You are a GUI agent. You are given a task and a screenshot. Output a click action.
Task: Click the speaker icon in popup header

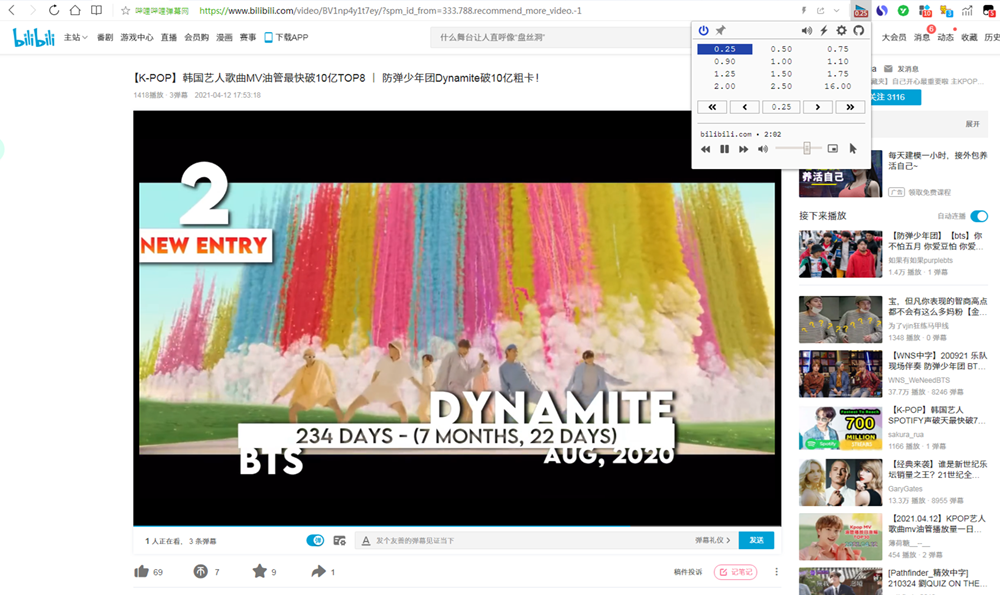click(x=807, y=31)
